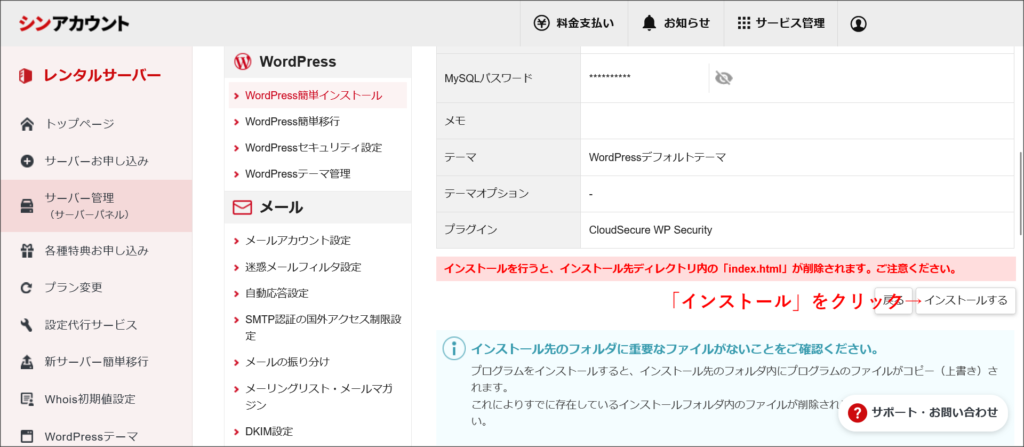1024x447 pixels.
Task: Open サービス管理 menu
Action: click(780, 24)
